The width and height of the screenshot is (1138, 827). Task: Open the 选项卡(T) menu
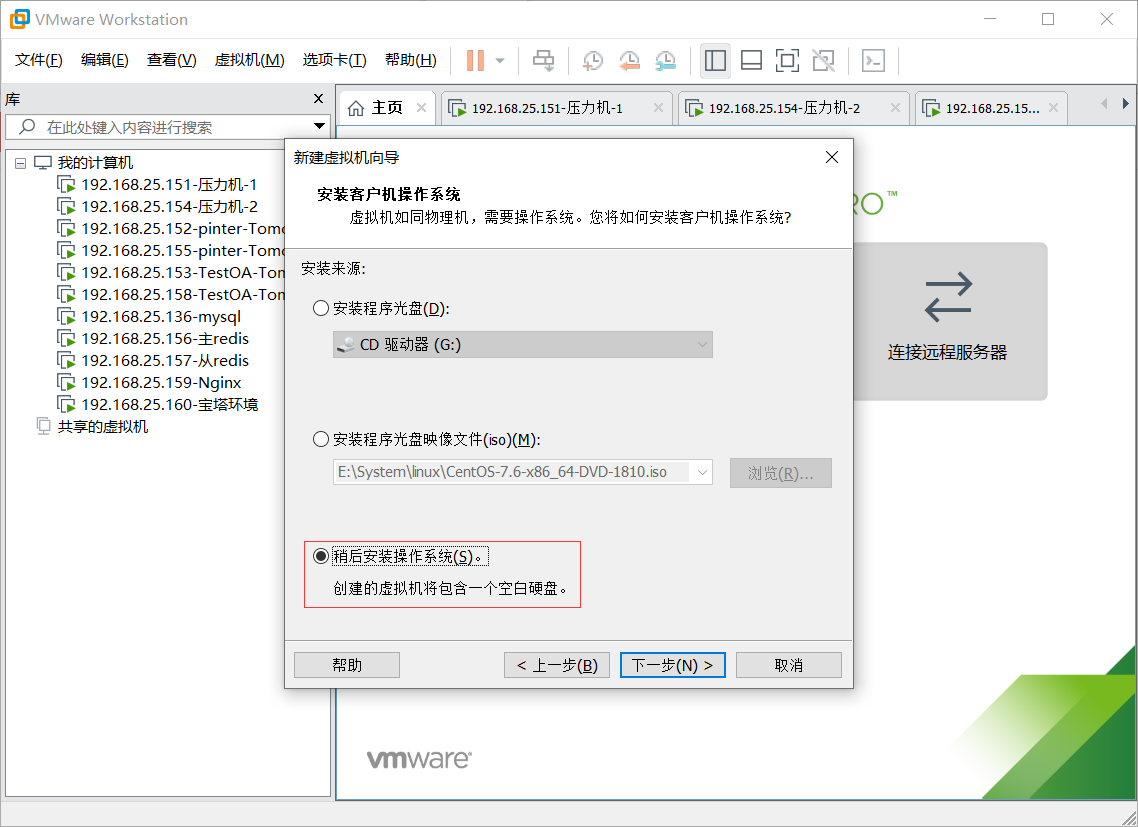[335, 60]
